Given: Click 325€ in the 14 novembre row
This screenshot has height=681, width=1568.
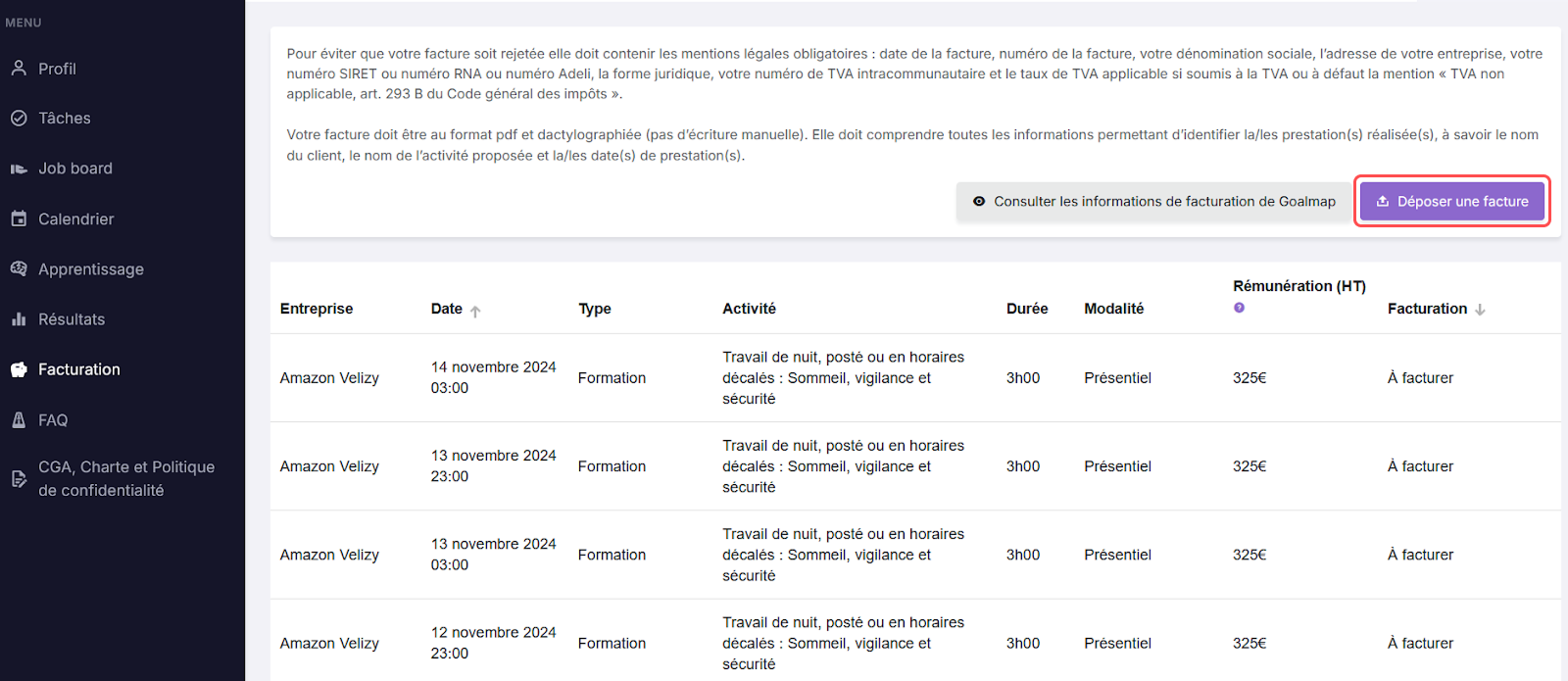Looking at the screenshot, I should point(1249,378).
